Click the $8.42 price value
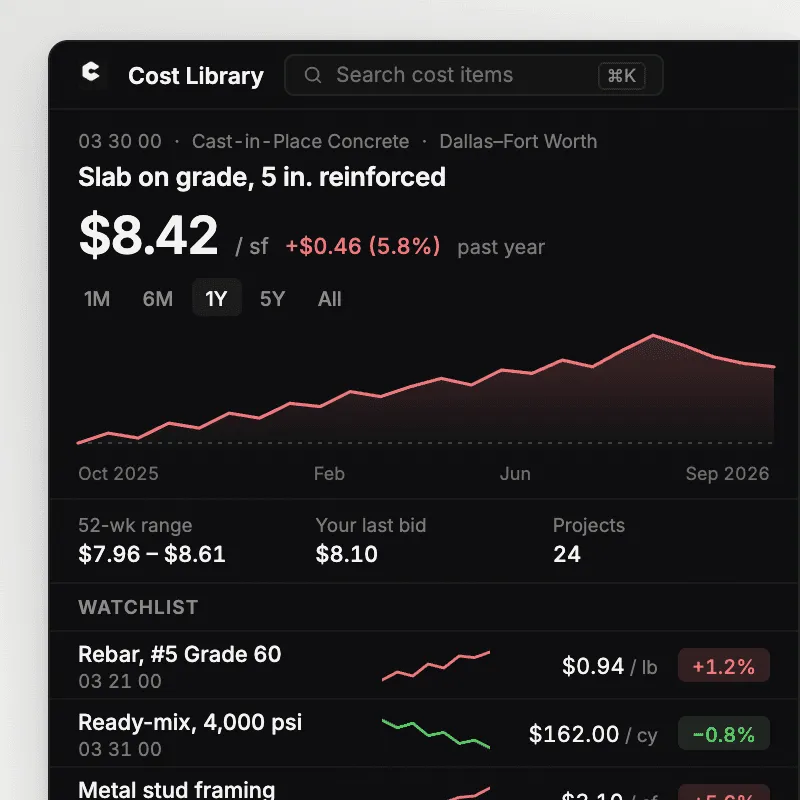 148,235
